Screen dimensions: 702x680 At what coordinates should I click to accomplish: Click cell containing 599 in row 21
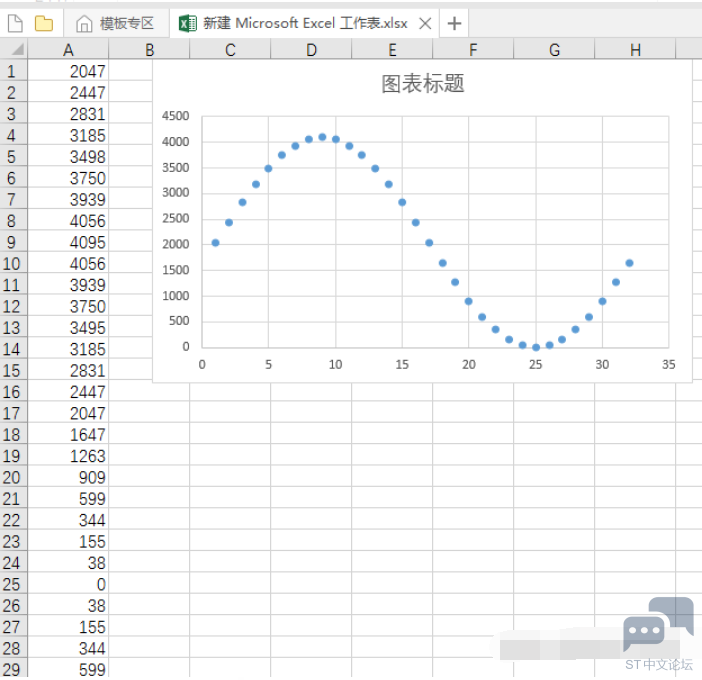pyautogui.click(x=68, y=498)
